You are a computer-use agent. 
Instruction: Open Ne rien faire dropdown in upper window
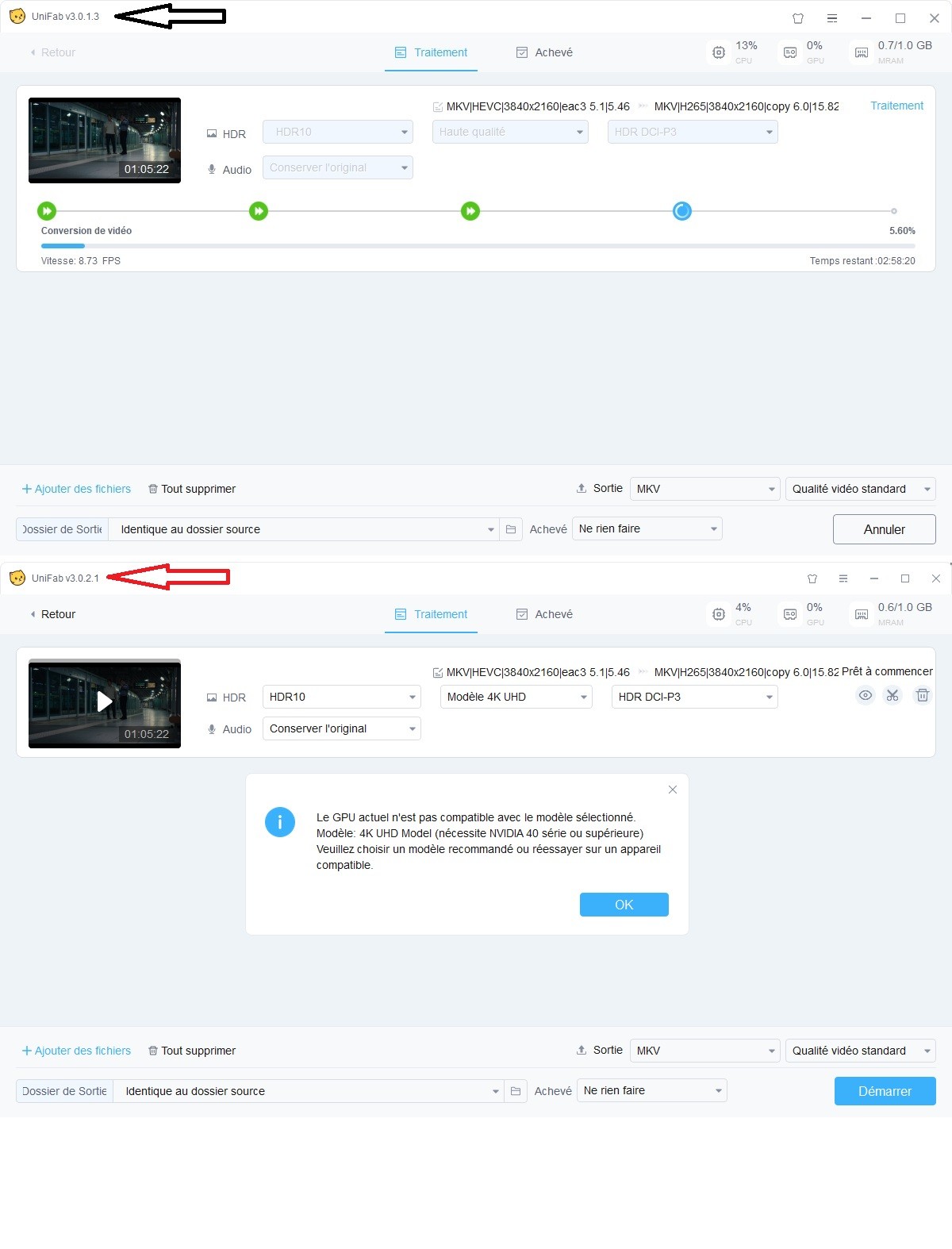(x=647, y=528)
